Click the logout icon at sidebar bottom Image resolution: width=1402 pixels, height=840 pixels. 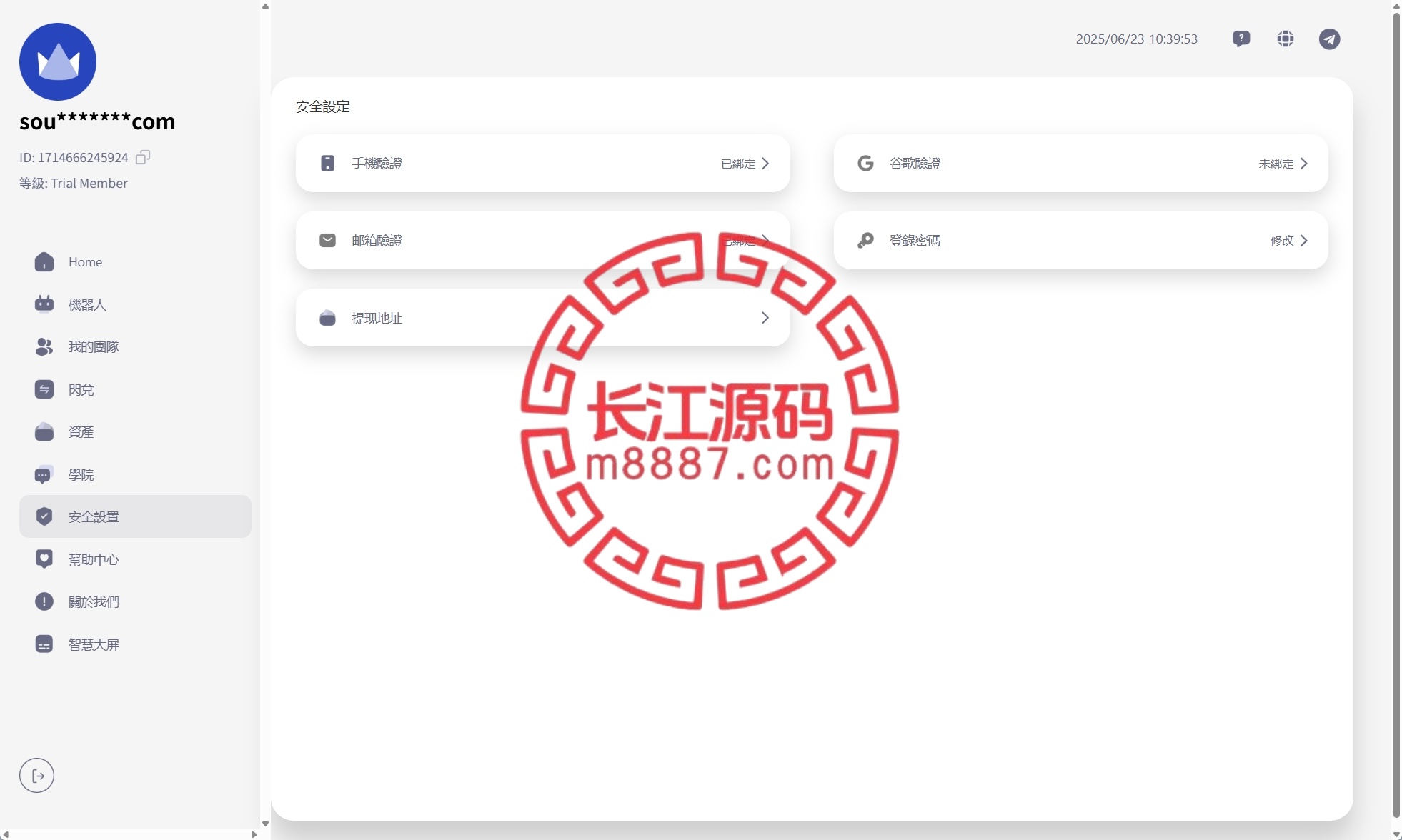coord(37,776)
